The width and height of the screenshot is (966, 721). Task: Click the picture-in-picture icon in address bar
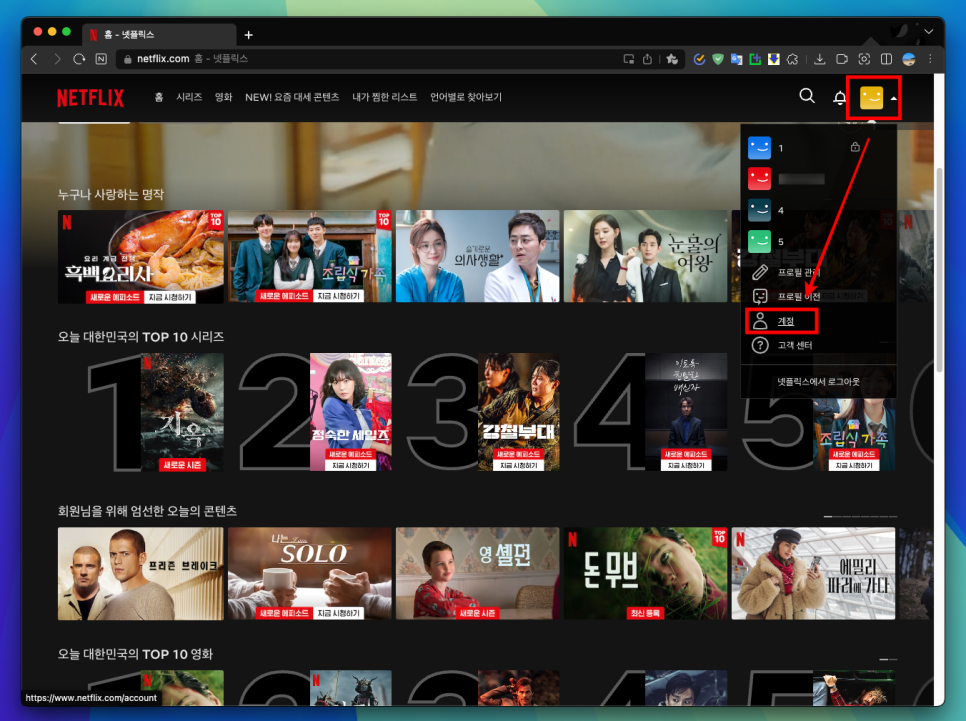pyautogui.click(x=628, y=59)
